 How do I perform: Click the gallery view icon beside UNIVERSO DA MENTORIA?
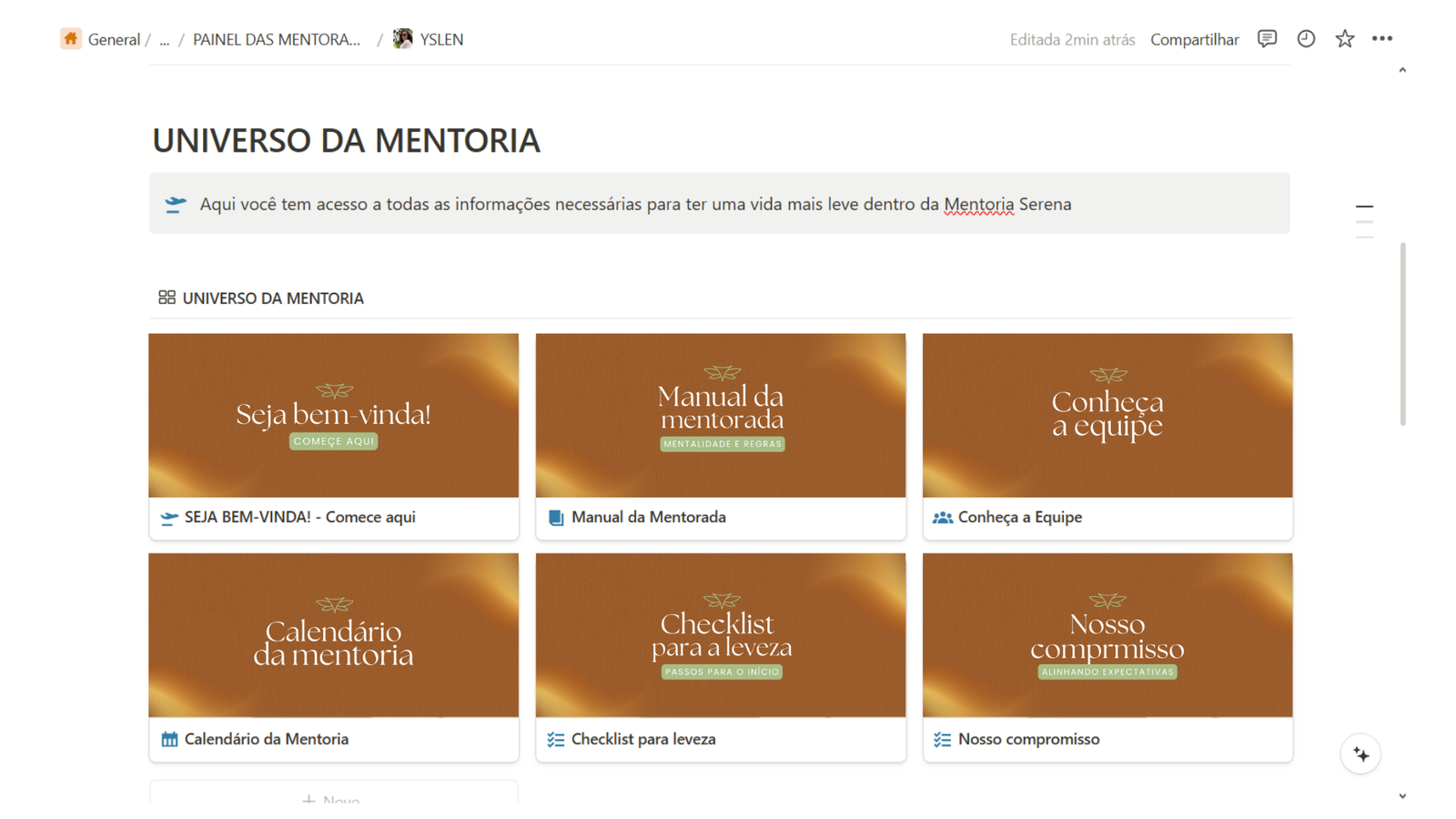pyautogui.click(x=167, y=298)
